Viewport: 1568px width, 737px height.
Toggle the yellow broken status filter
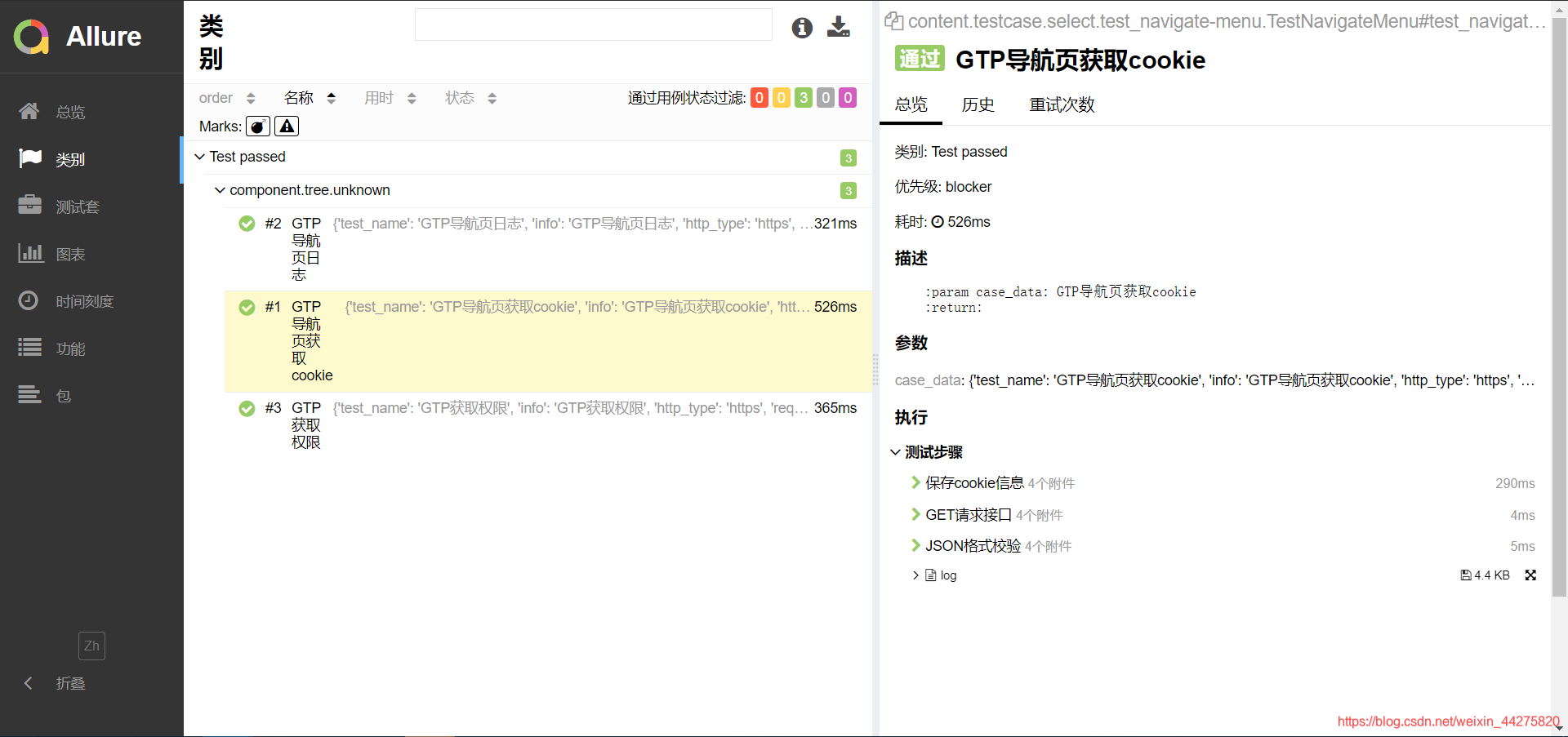pyautogui.click(x=782, y=98)
